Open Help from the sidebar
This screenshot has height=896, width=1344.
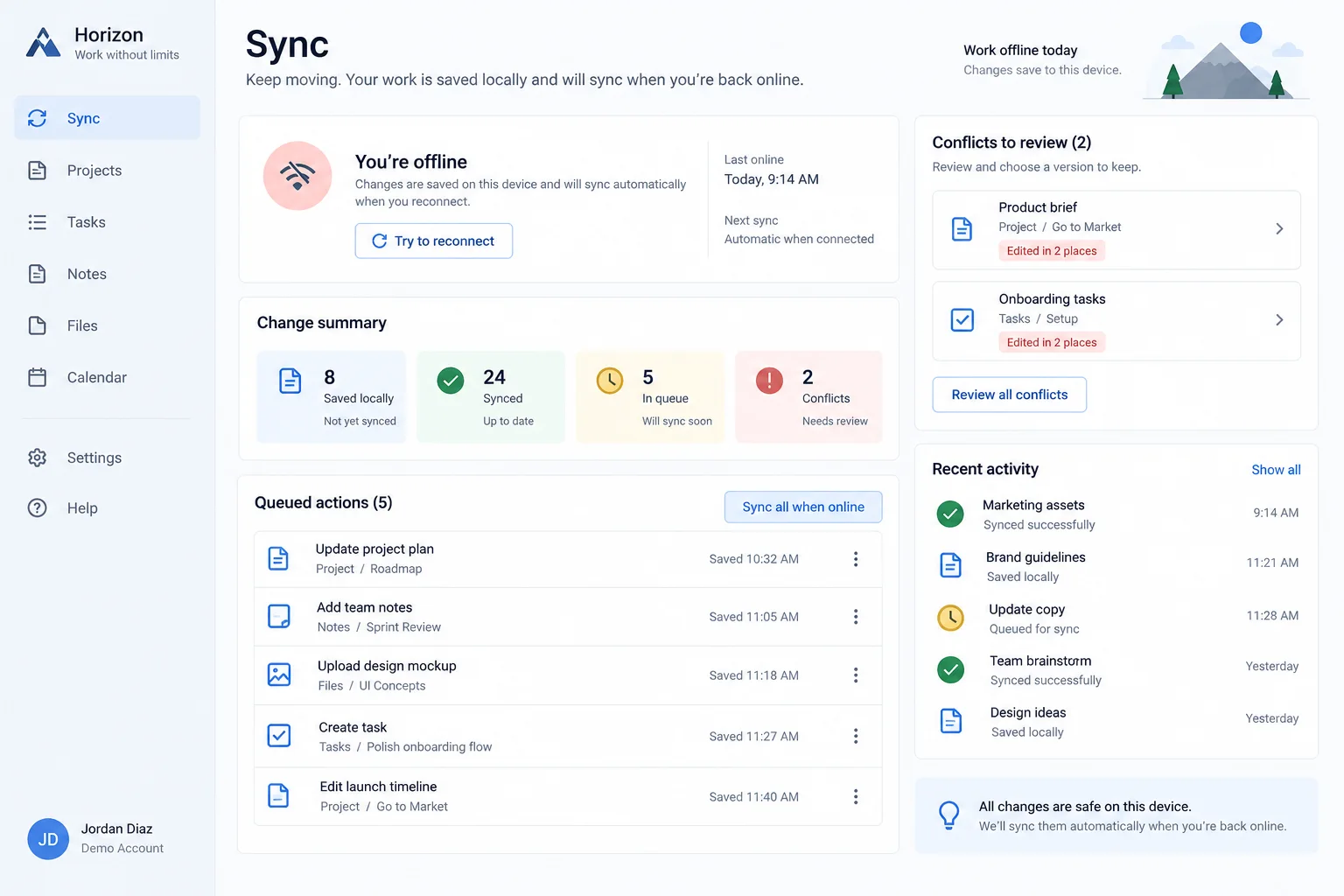tap(107, 508)
